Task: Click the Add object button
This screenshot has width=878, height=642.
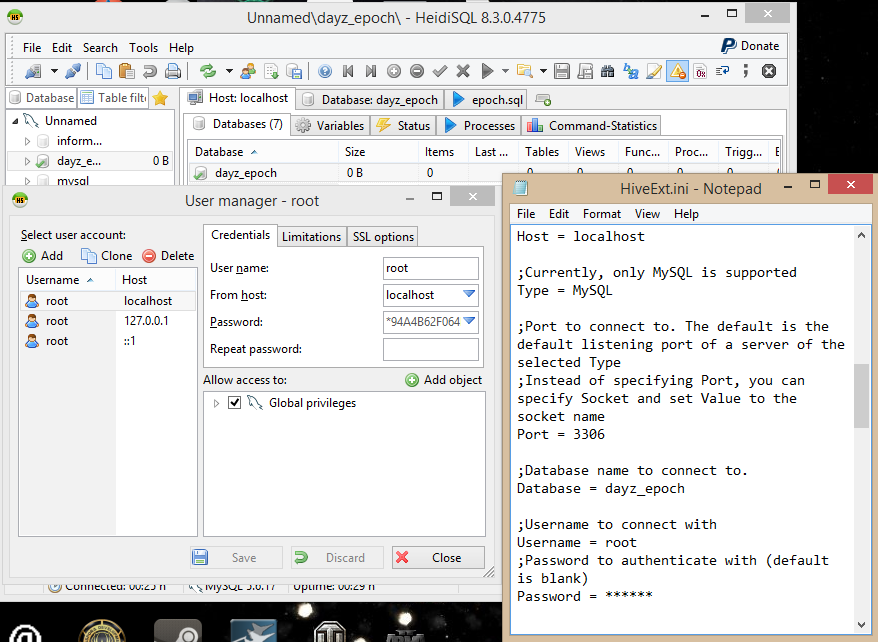Action: pos(443,380)
